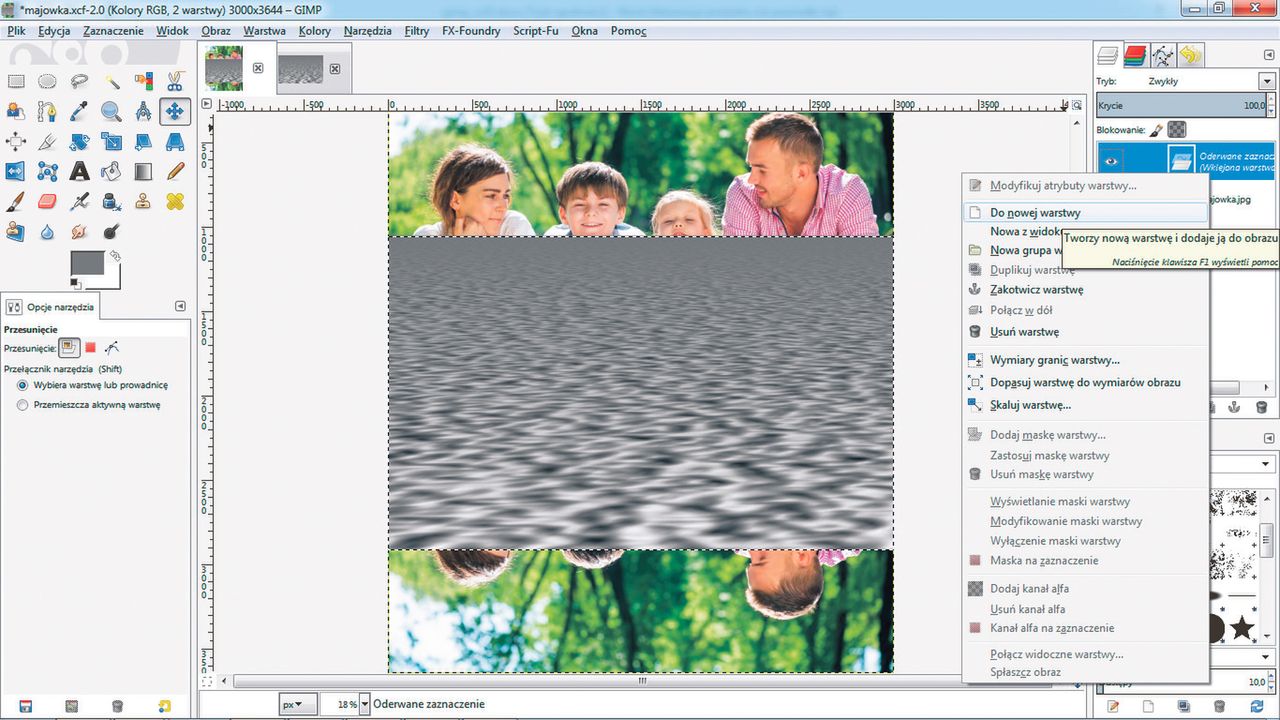Select the Fuzzy Select magic wand tool

pos(111,82)
